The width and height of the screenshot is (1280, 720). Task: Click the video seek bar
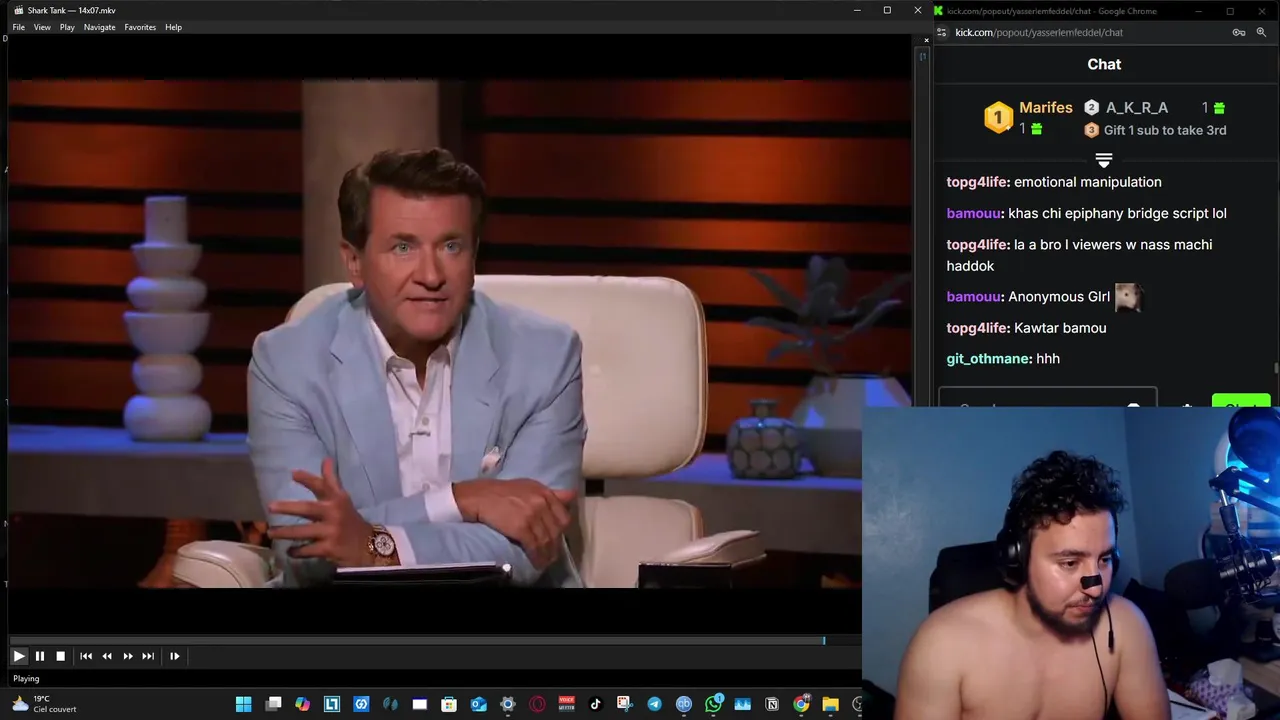(435, 640)
